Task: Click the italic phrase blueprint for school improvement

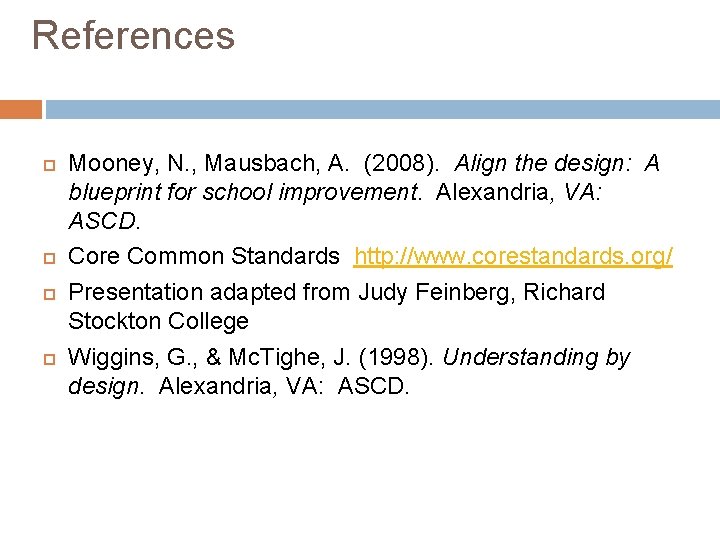Action: point(243,192)
